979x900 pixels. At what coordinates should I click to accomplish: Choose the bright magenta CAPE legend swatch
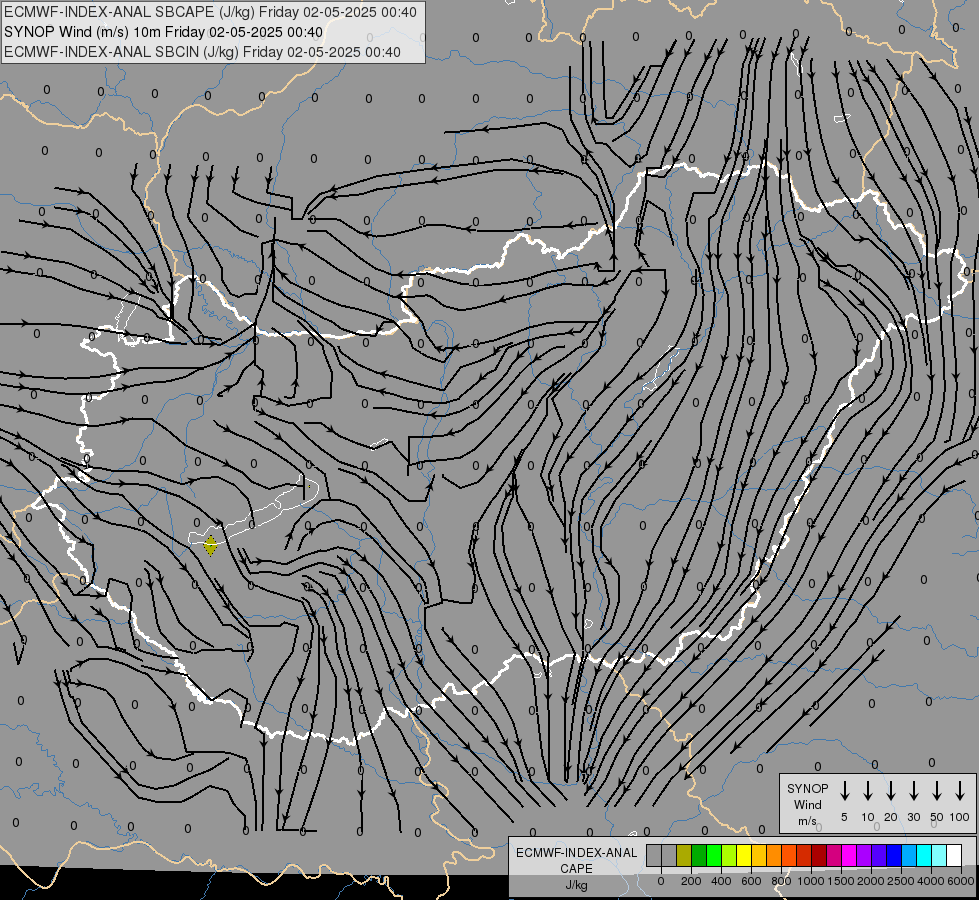coord(849,855)
